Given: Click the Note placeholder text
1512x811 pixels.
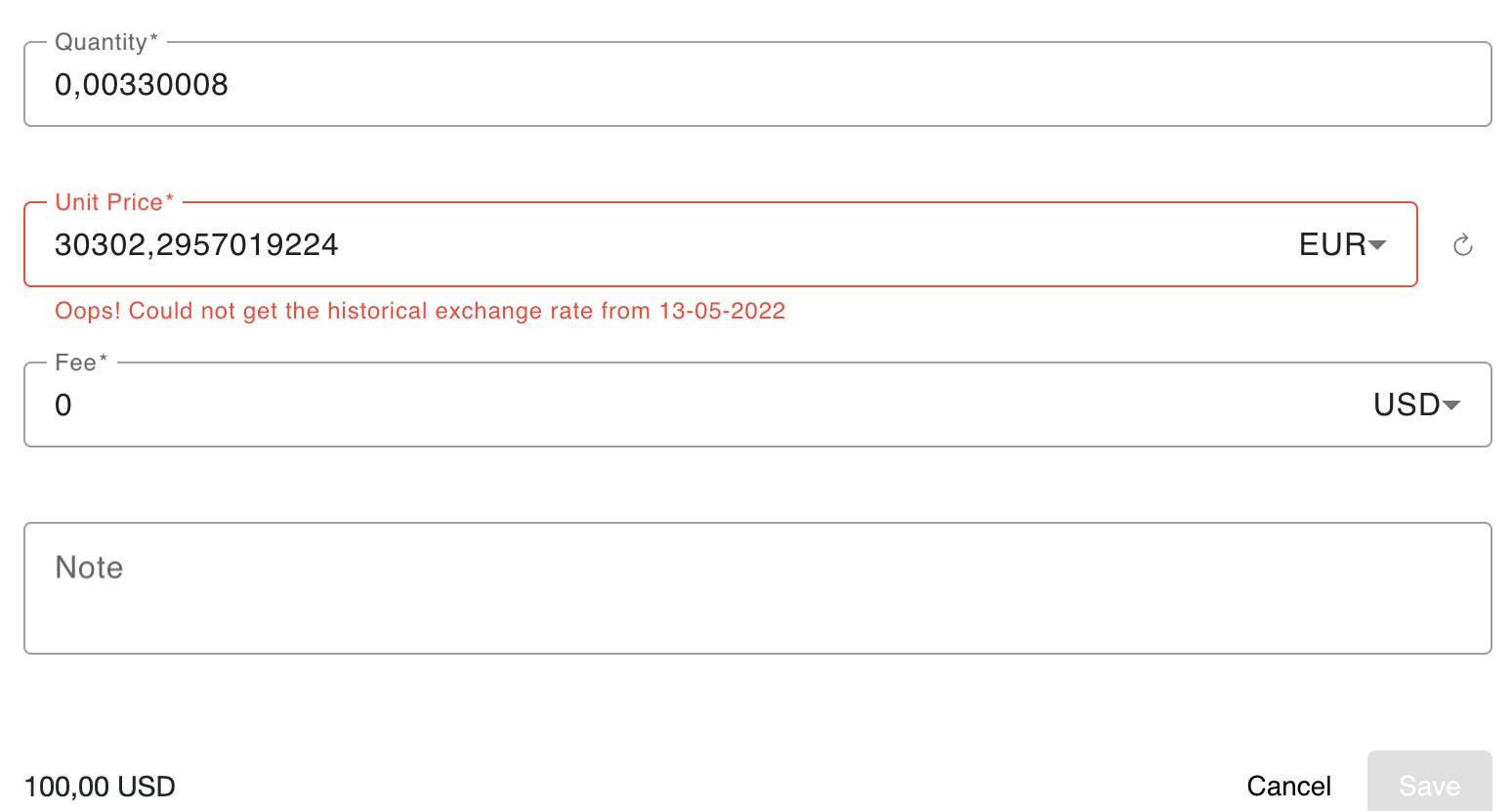Looking at the screenshot, I should (89, 567).
